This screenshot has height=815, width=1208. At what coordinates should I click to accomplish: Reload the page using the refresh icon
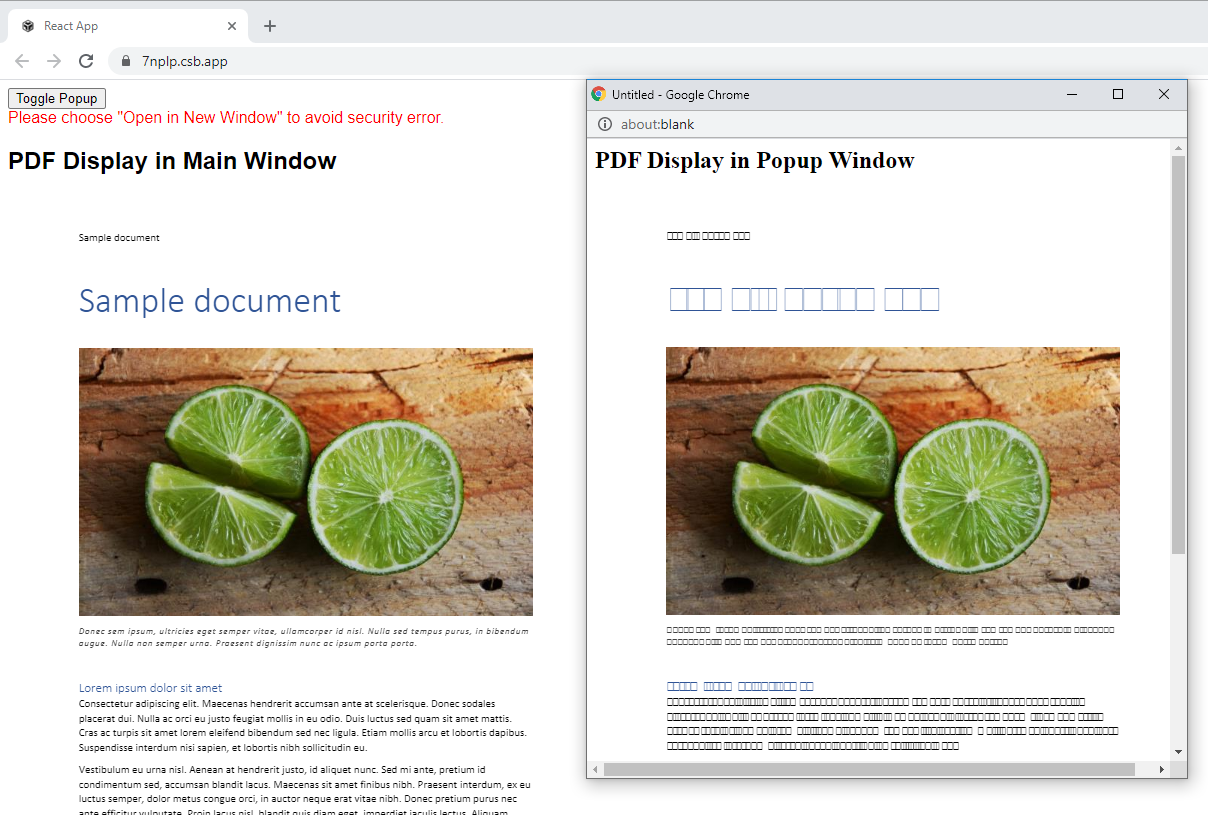point(86,60)
